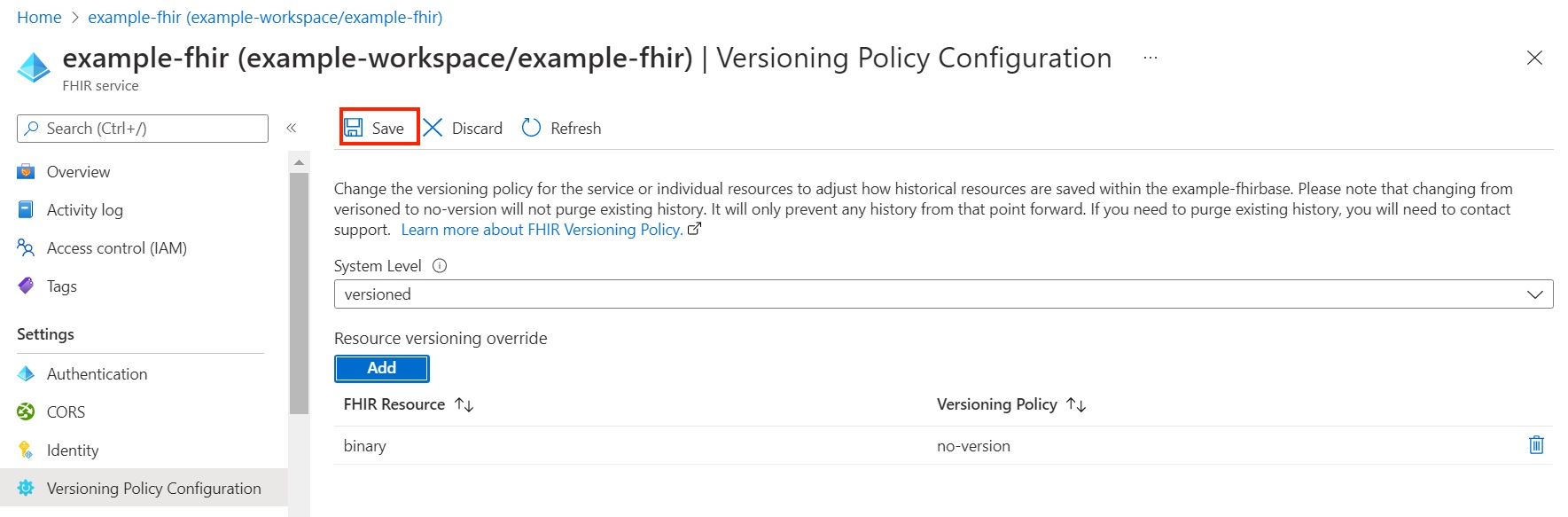Click the Home breadcrumb link

(39, 17)
